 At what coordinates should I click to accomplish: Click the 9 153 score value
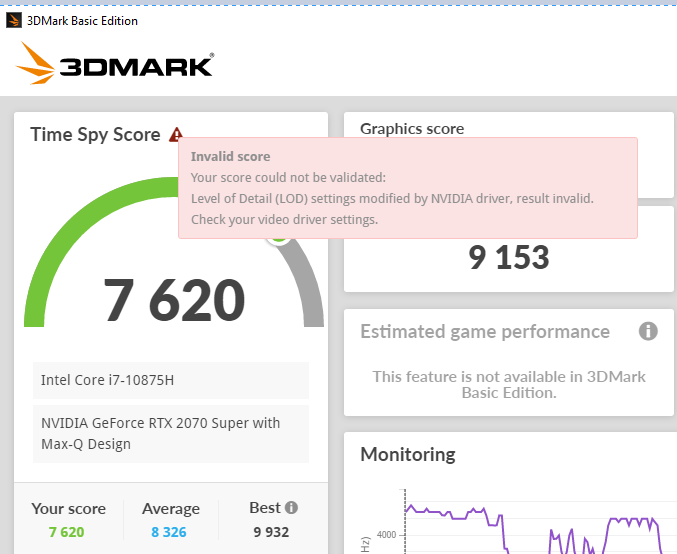(509, 257)
